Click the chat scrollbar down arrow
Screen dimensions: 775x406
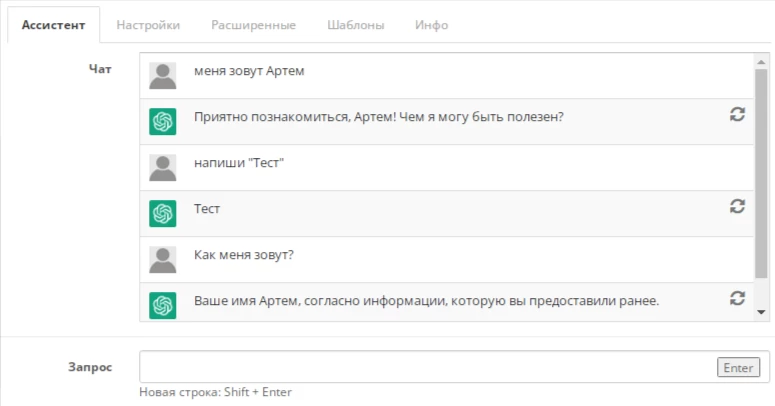(761, 312)
